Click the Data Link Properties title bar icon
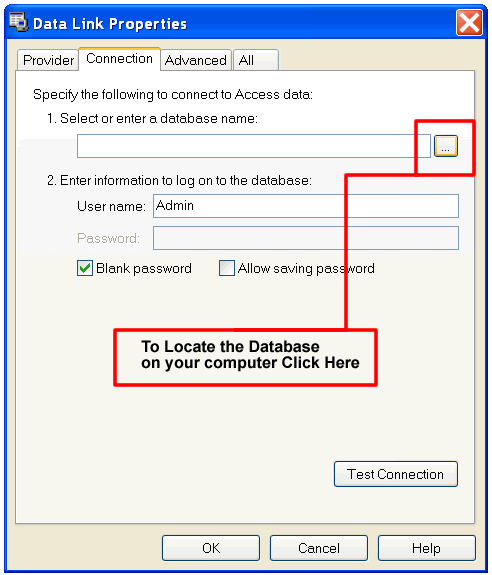The image size is (492, 575). pos(18,22)
